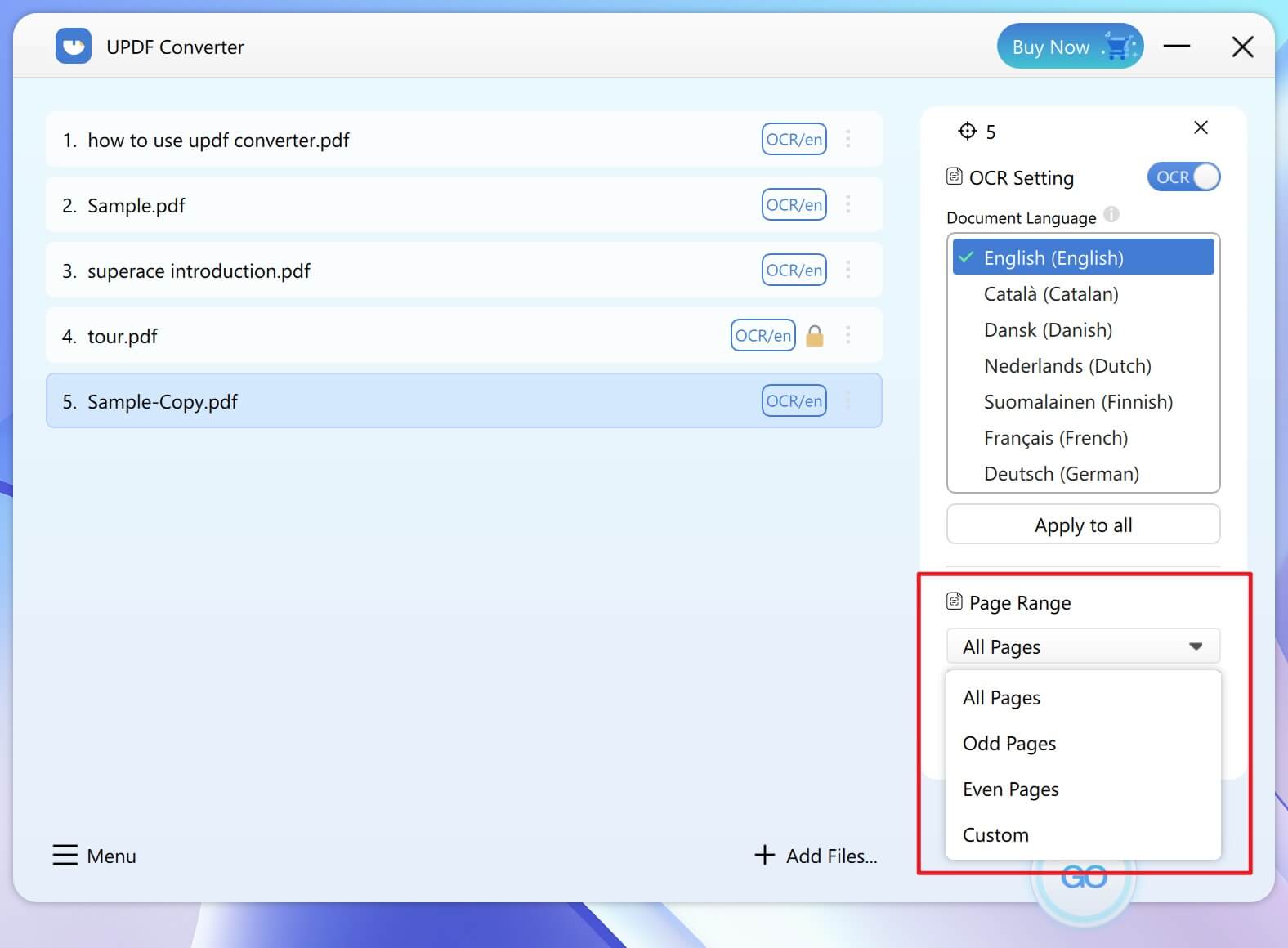1288x948 pixels.
Task: Open the three-dot menu for Sample.pdf
Action: pos(848,204)
